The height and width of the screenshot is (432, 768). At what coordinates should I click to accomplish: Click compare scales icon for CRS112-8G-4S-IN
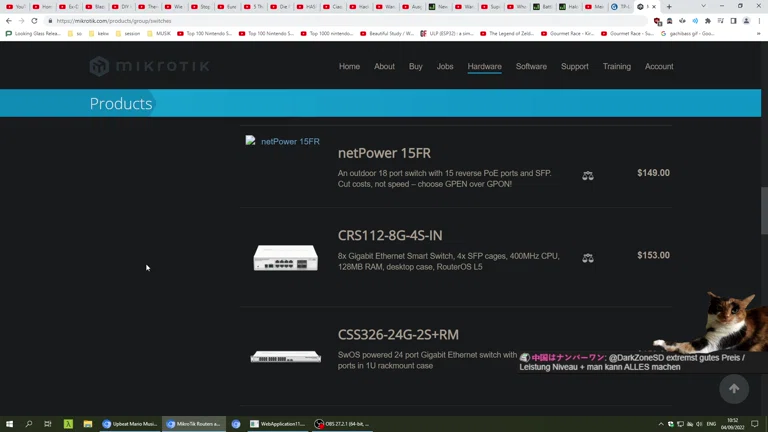588,258
